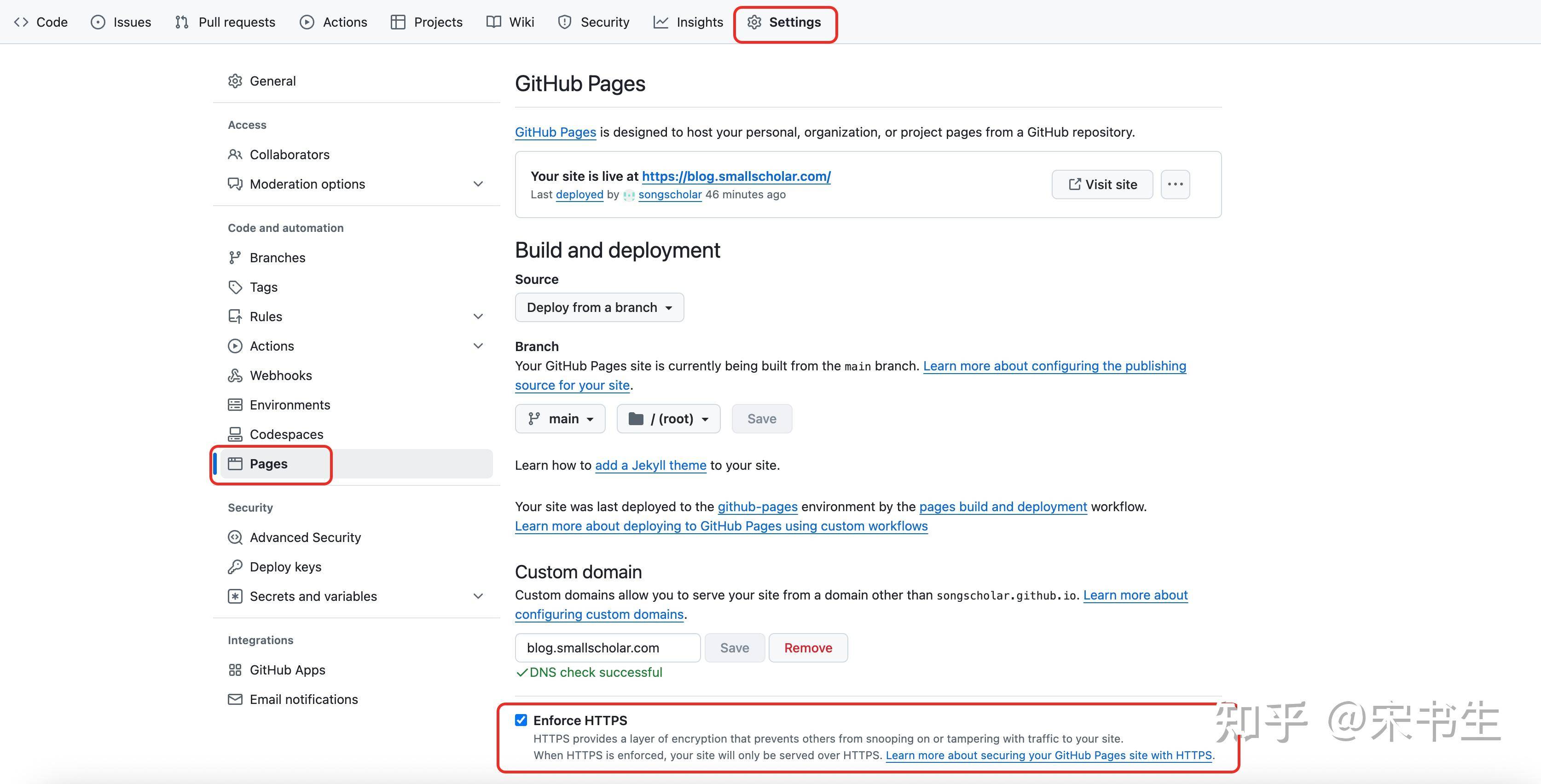Select Webhooks in the sidebar
Viewport: 1541px width, 784px height.
click(357, 375)
